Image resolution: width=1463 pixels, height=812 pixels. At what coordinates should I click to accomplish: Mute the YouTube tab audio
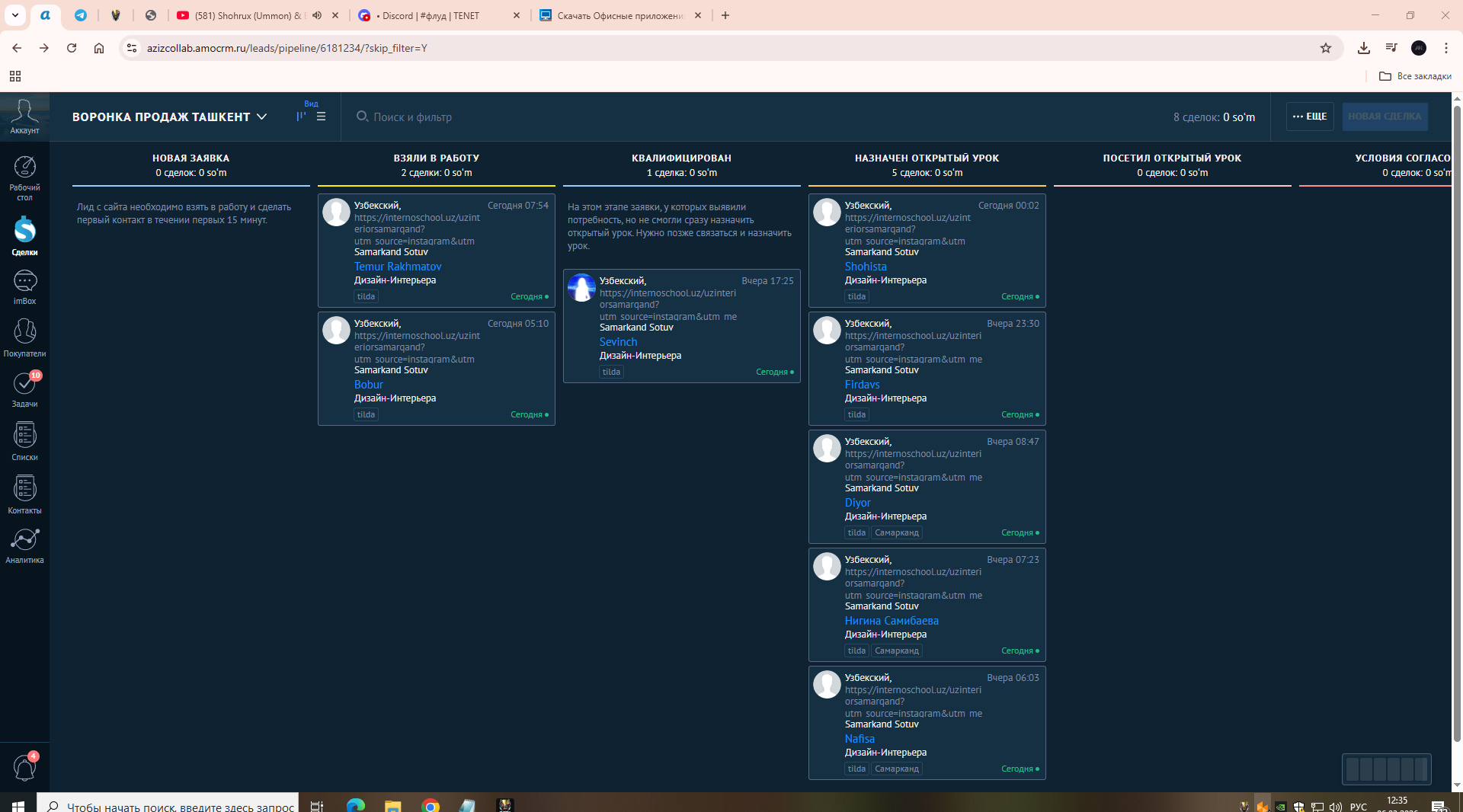coord(317,15)
